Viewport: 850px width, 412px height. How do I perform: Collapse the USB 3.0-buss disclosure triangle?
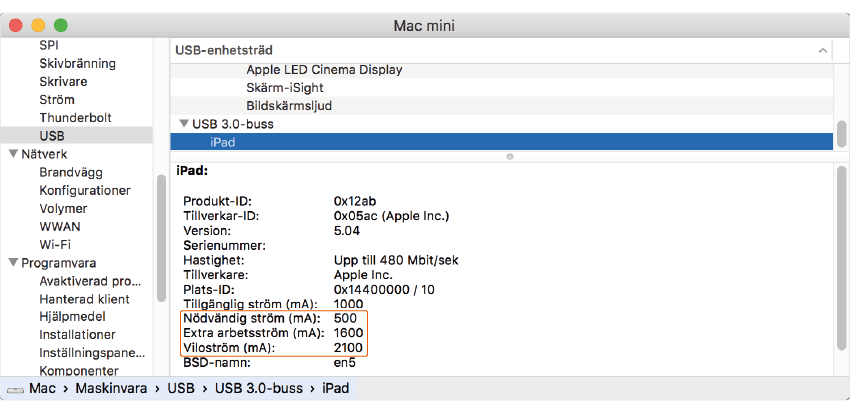tap(184, 124)
